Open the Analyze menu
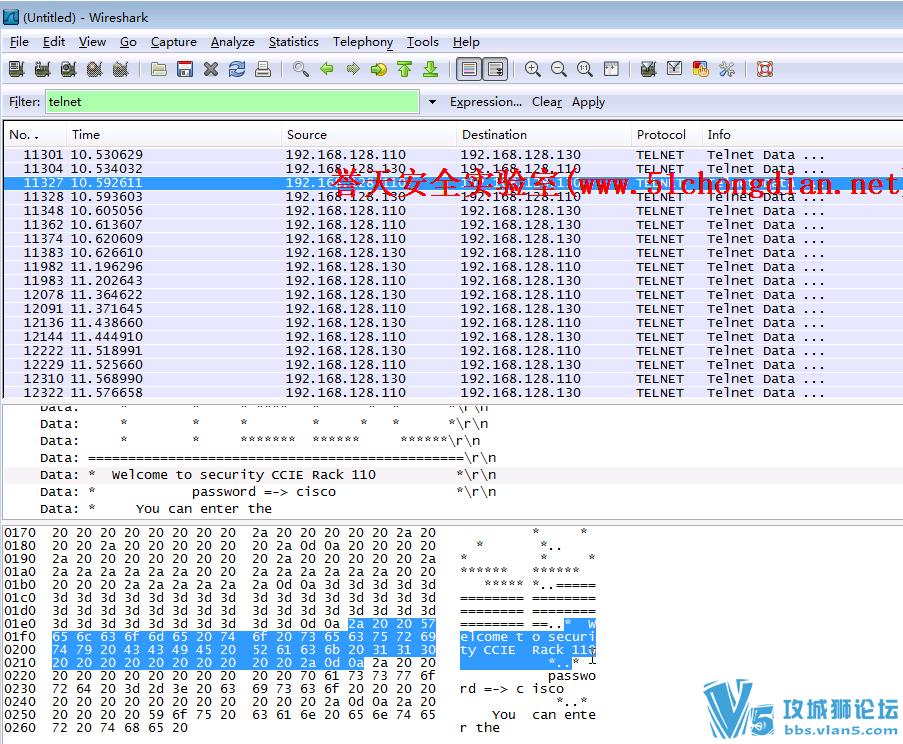This screenshot has width=903, height=744. click(233, 42)
